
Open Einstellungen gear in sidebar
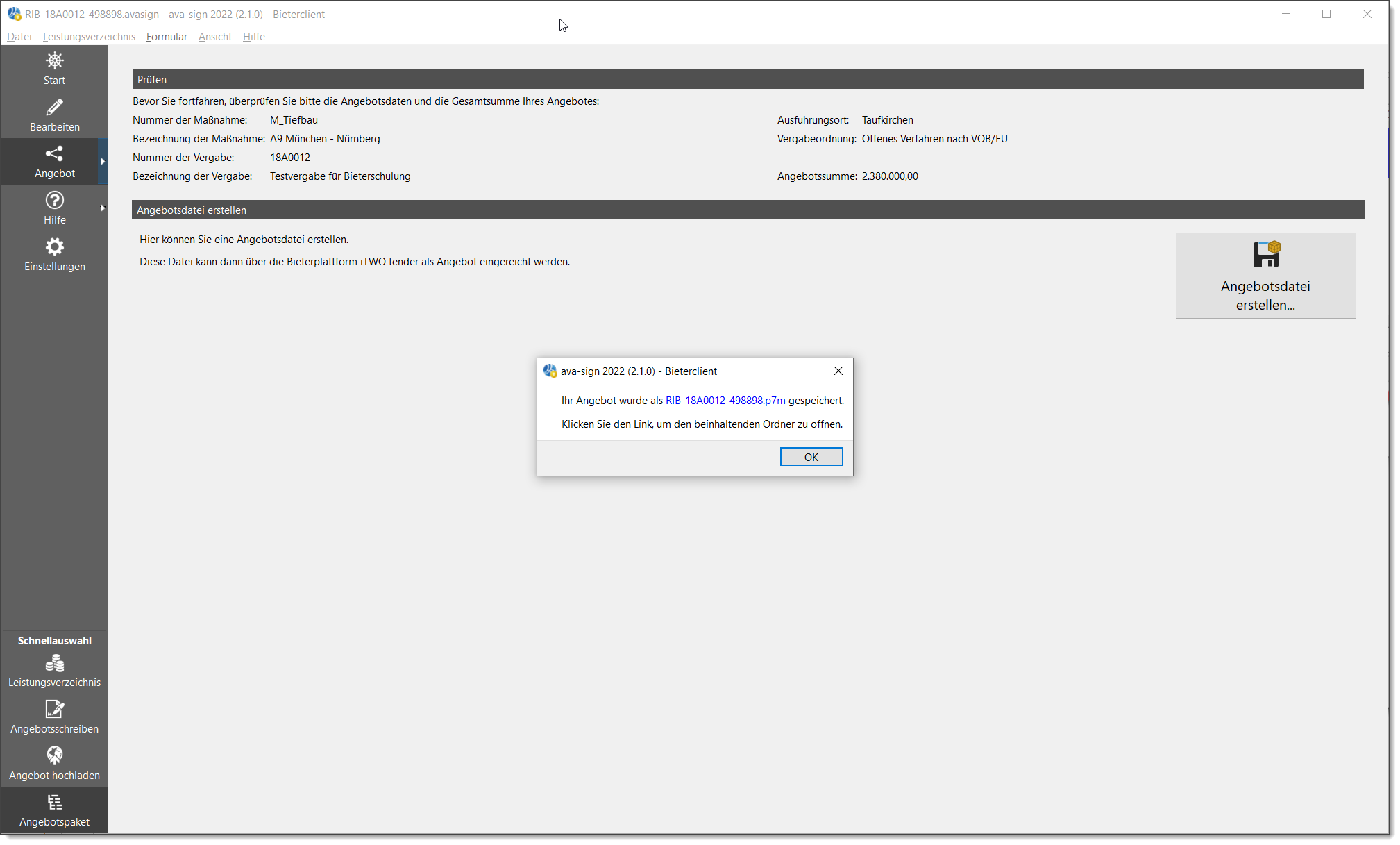click(54, 255)
